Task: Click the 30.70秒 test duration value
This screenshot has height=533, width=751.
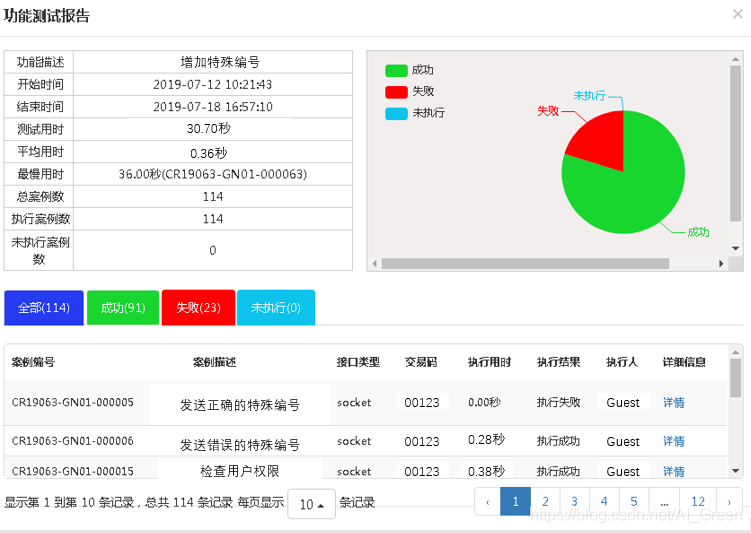Action: [x=208, y=128]
